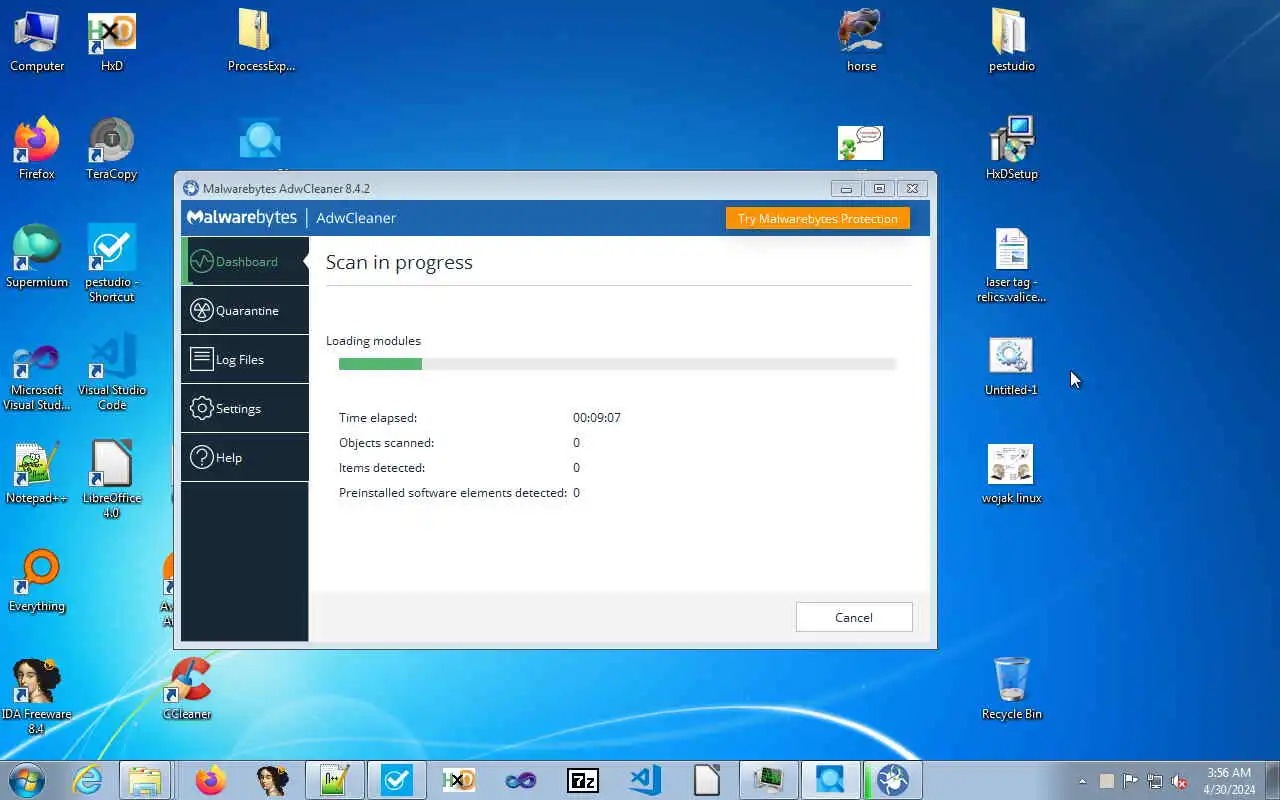Open the green monitor app in taskbar

pyautogui.click(x=769, y=780)
